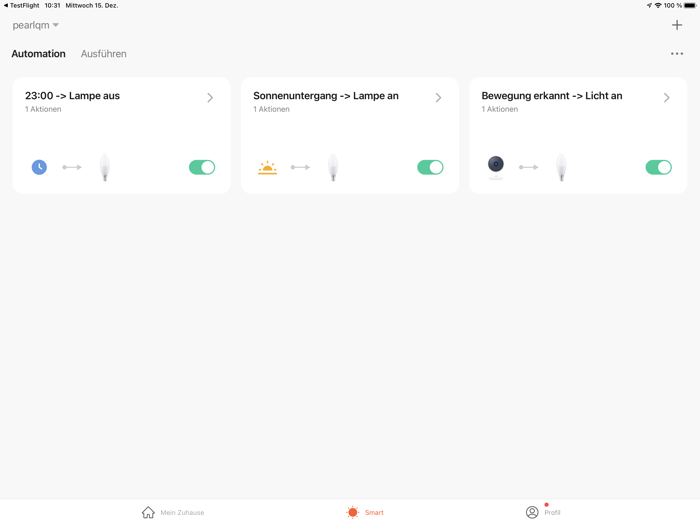700x525 pixels.
Task: Turn off Bewegung erkannt Licht an switch
Action: pos(658,167)
